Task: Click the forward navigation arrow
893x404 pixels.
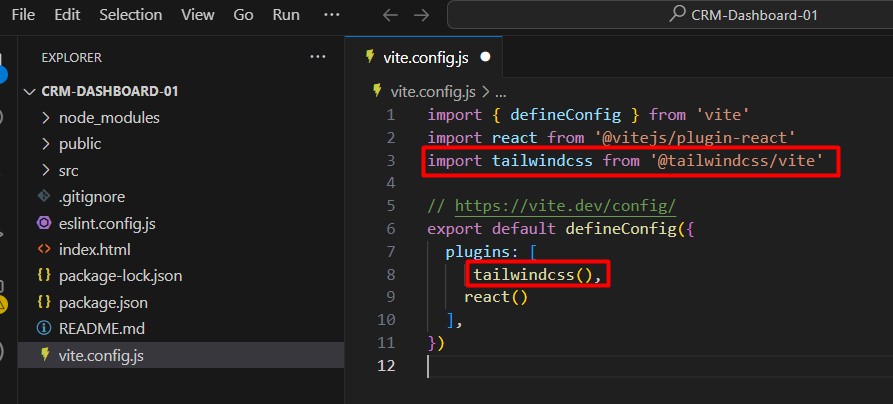Action: (x=421, y=15)
